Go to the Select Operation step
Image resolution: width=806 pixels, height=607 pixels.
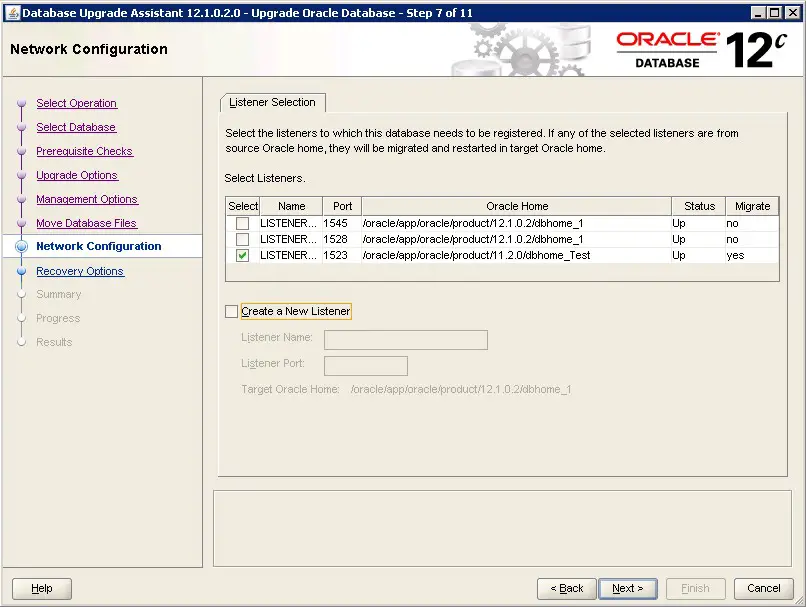77,103
